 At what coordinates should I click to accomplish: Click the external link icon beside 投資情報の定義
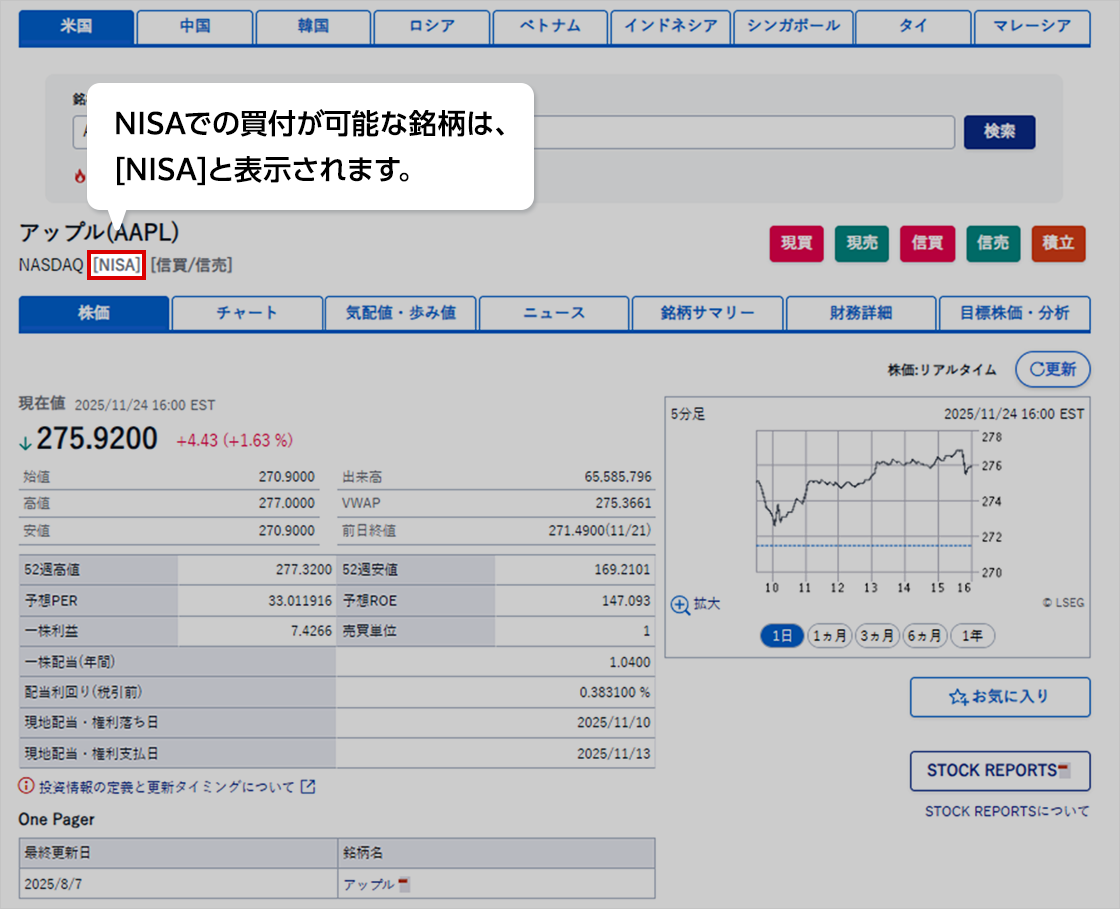308,787
